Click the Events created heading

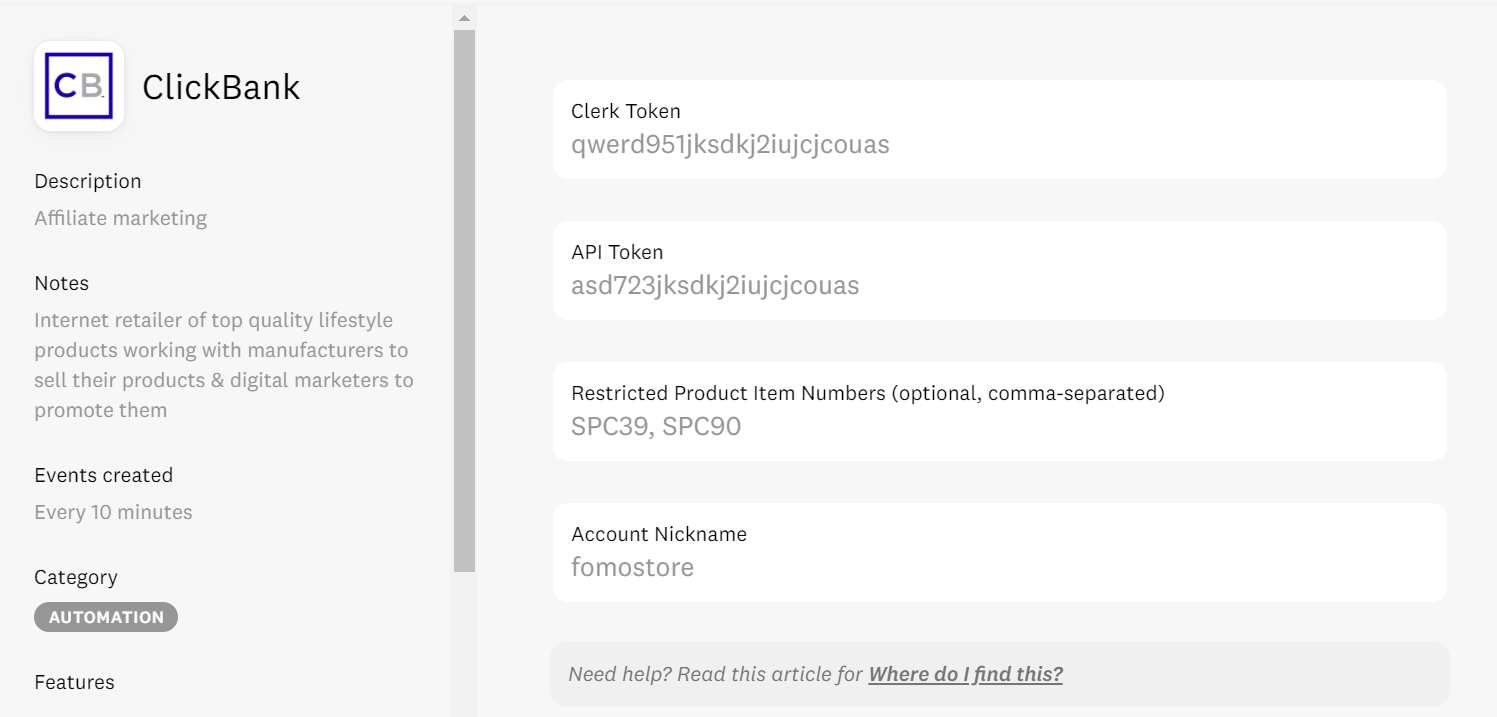pos(104,475)
